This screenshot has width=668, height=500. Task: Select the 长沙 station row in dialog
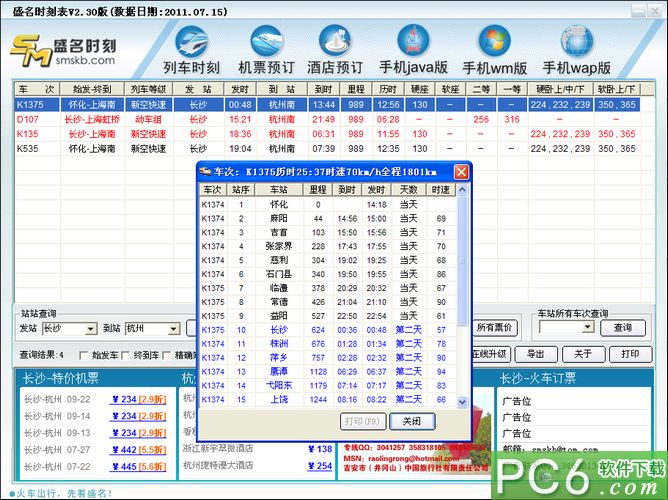328,330
